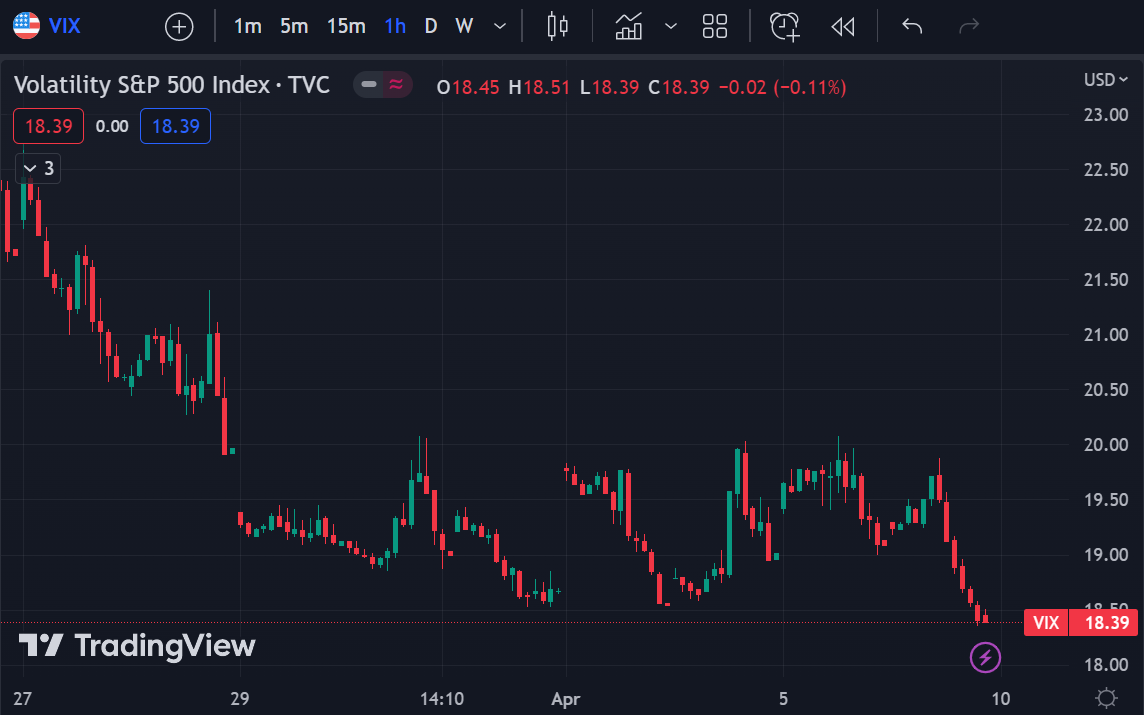
Task: Switch to the Weekly (W) timeframe
Action: point(464,26)
